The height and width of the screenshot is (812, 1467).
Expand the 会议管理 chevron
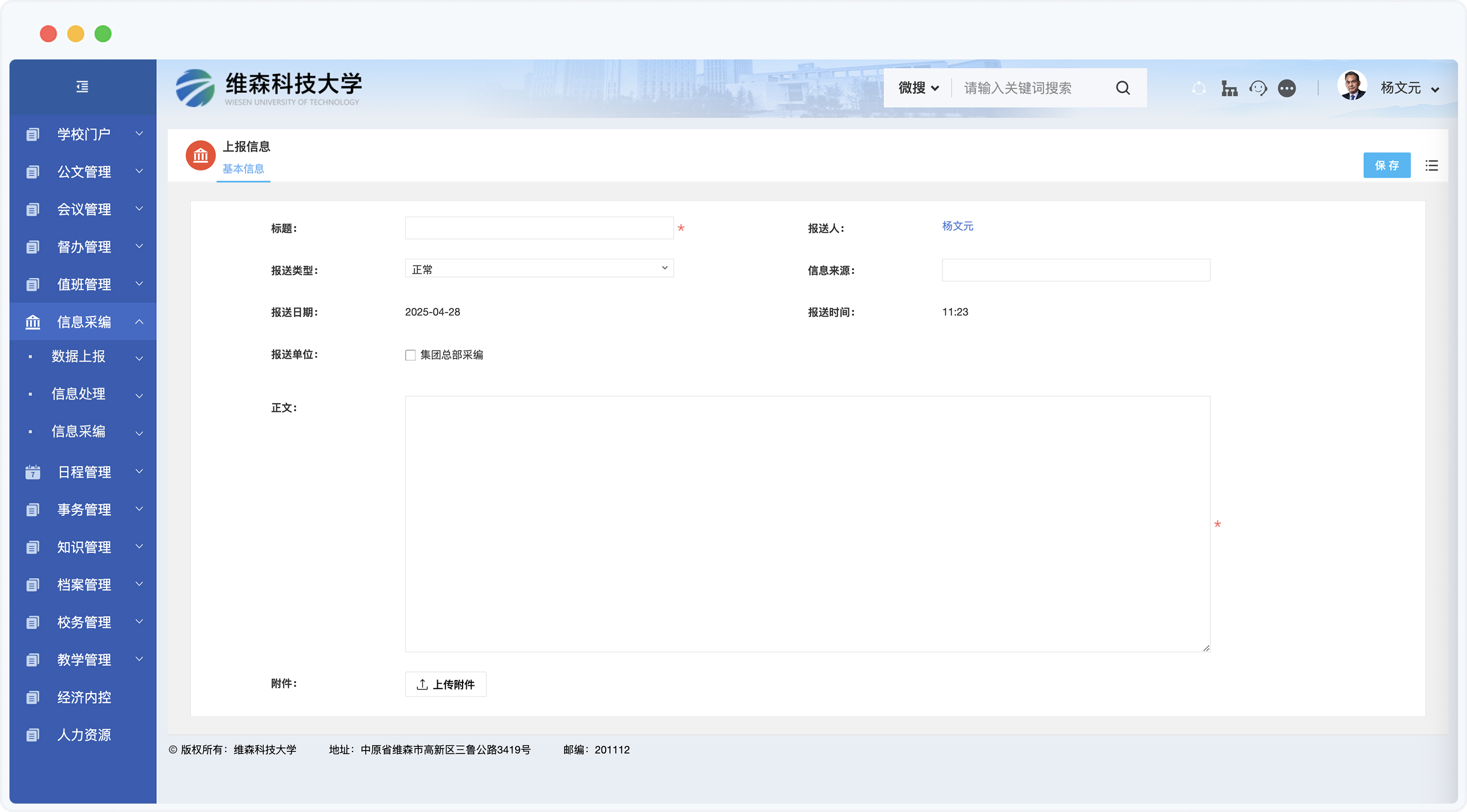(x=139, y=208)
